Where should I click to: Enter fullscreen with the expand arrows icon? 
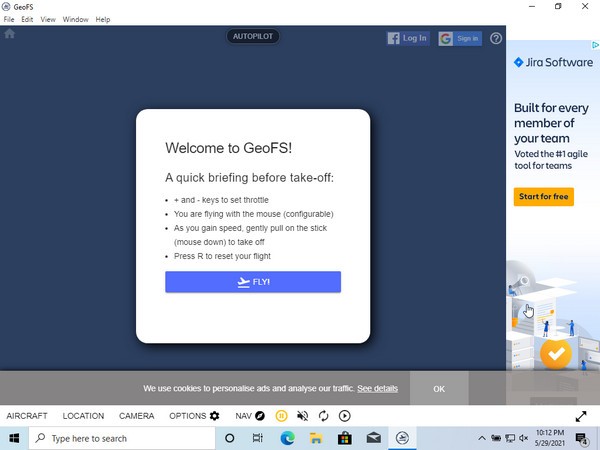(x=581, y=416)
